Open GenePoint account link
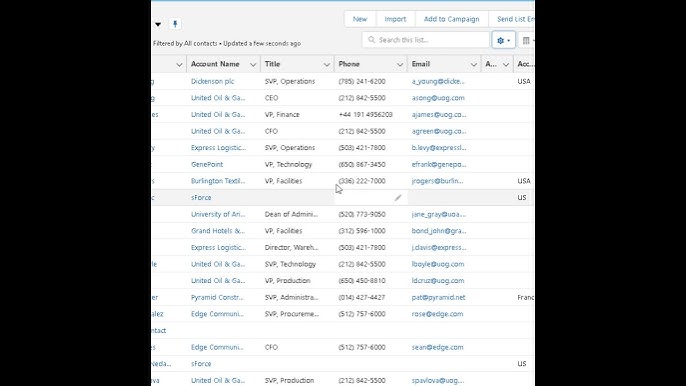The width and height of the screenshot is (686, 386). click(x=207, y=165)
